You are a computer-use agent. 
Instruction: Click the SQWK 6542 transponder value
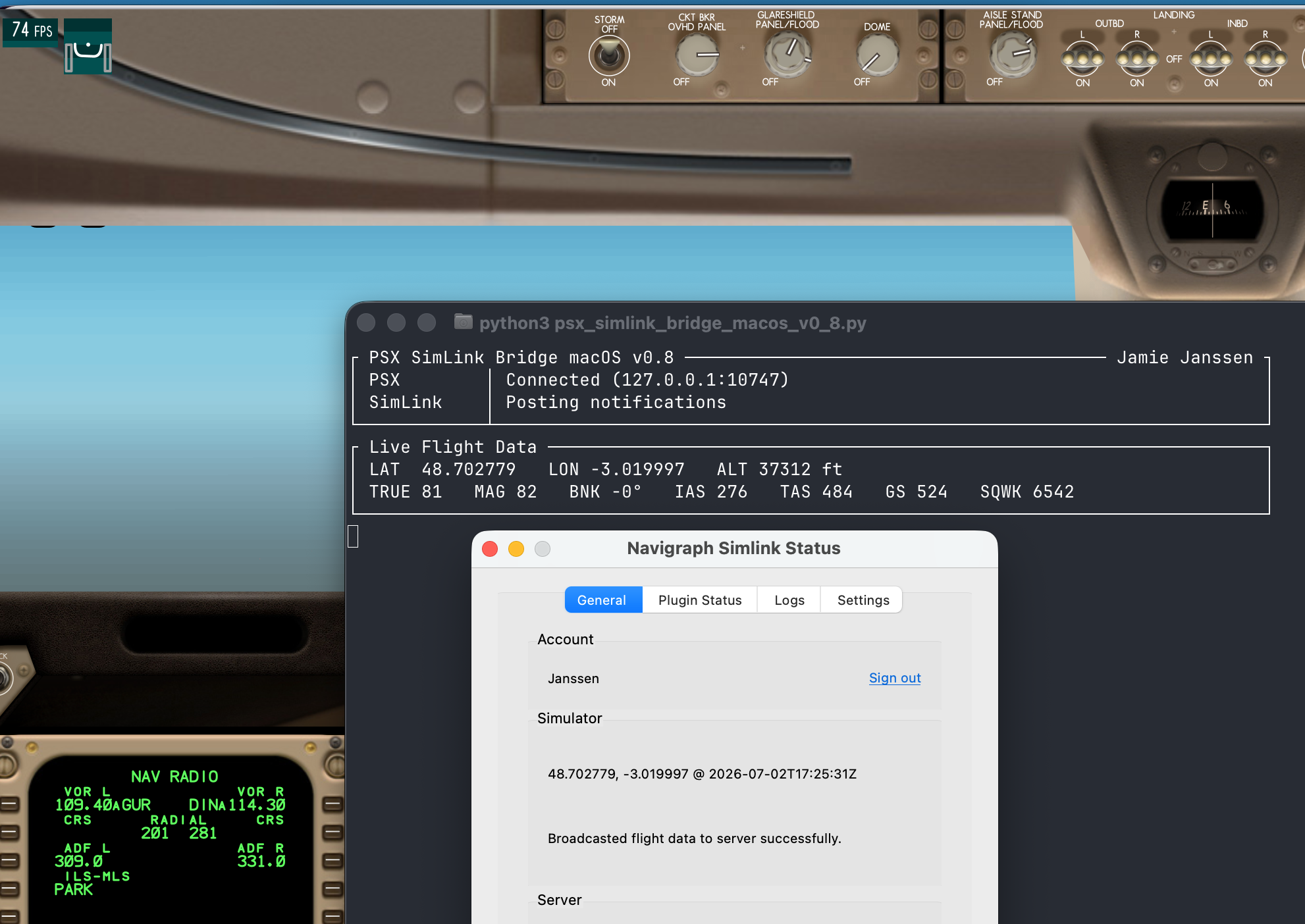pos(1027,492)
